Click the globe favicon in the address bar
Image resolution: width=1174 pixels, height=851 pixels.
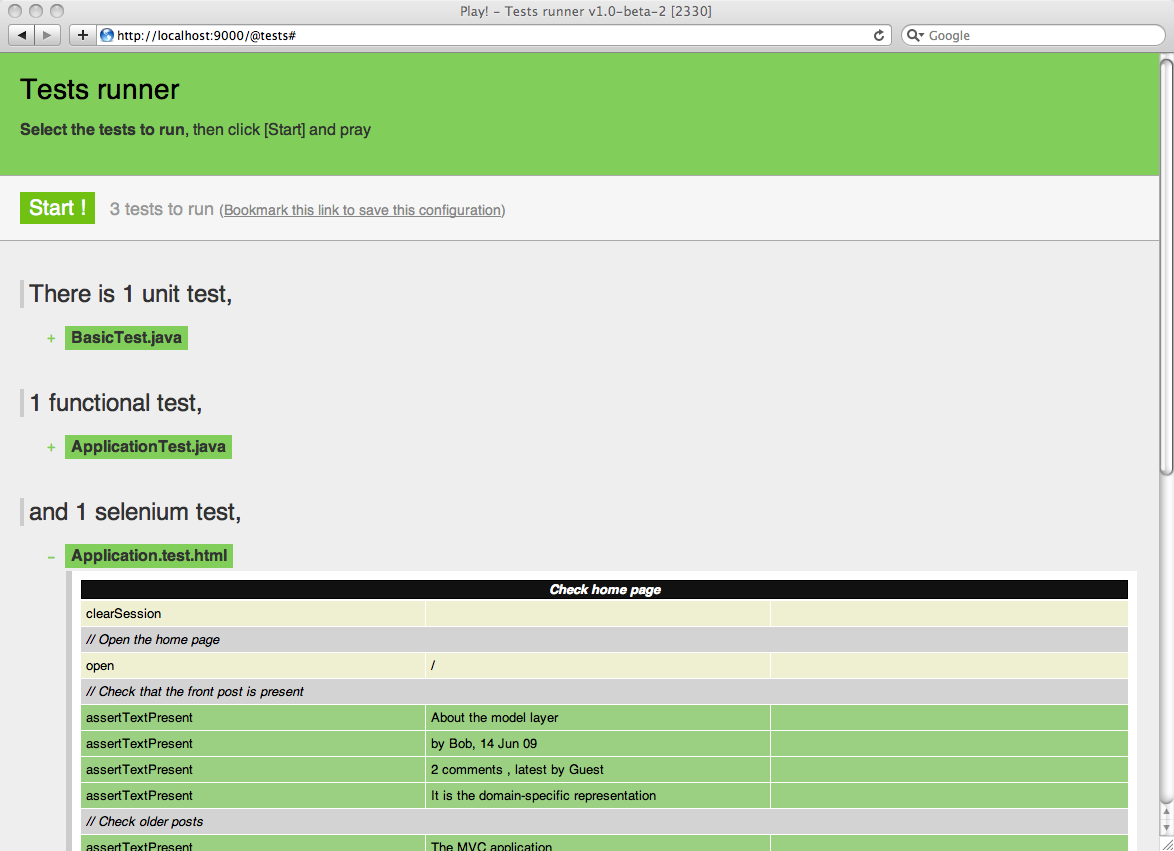tap(107, 36)
